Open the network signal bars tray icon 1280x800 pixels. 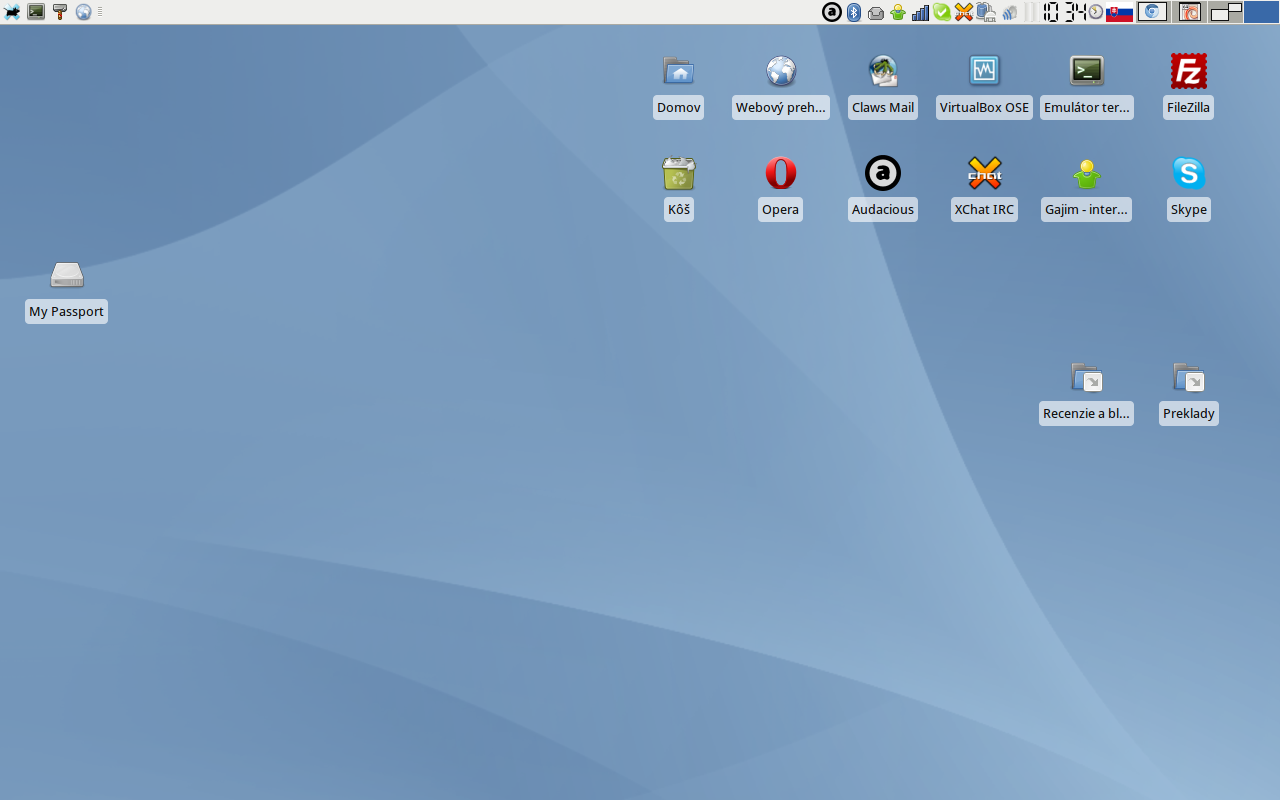[920, 12]
